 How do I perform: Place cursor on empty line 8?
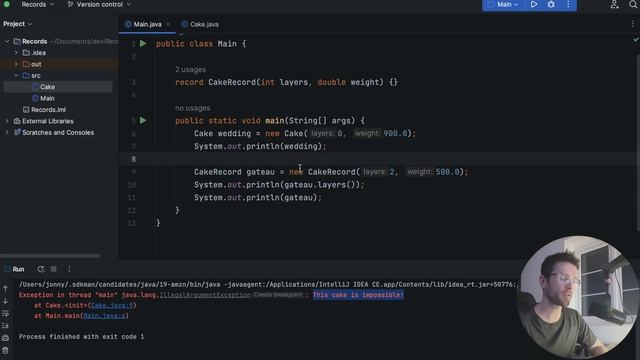(x=380, y=159)
